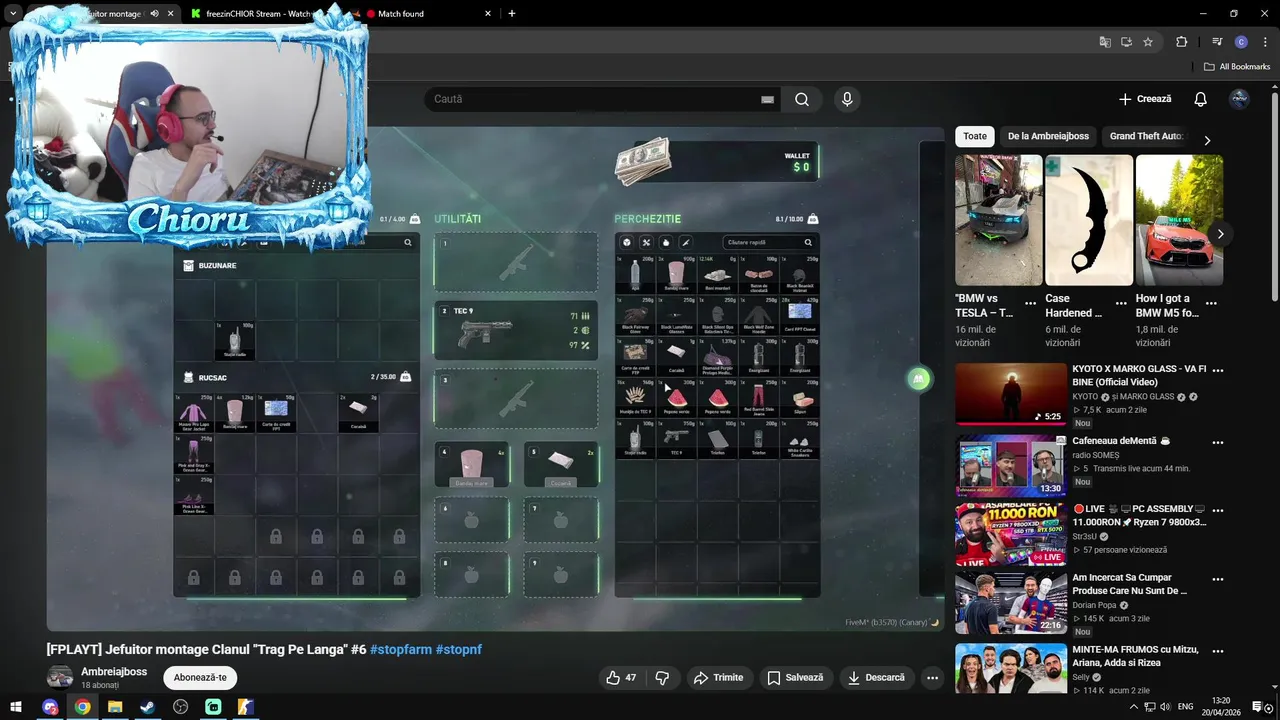
Task: Open Chrome extensions puzzle icon
Action: point(1181,42)
